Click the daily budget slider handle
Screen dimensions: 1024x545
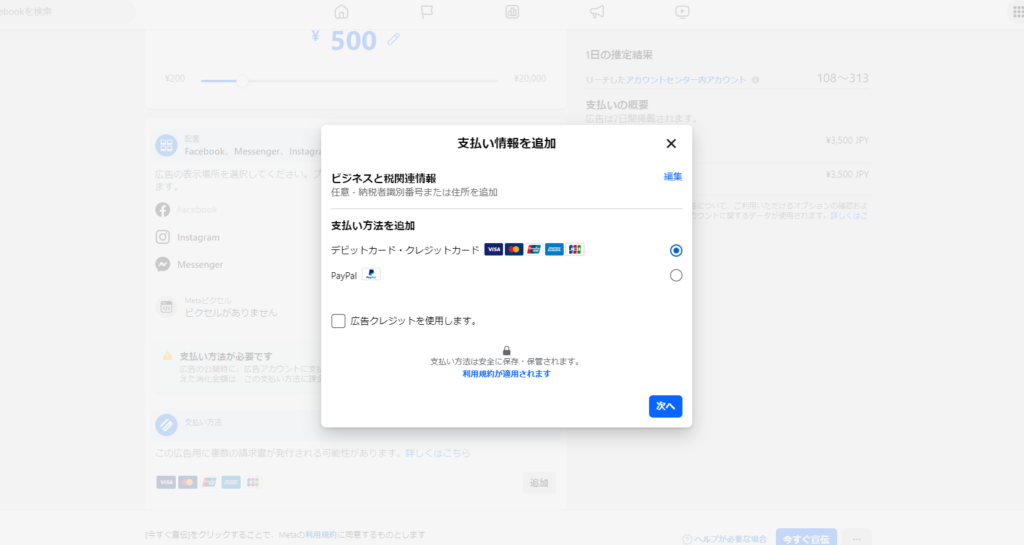(x=241, y=79)
